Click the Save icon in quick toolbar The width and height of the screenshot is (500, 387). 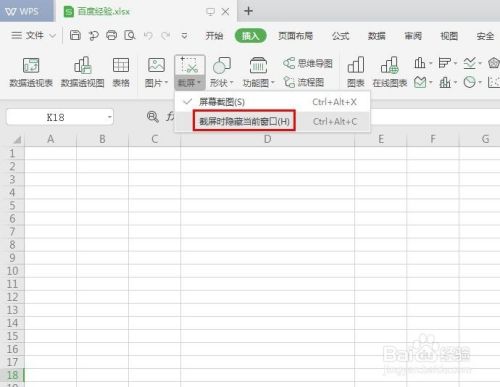pyautogui.click(x=75, y=35)
